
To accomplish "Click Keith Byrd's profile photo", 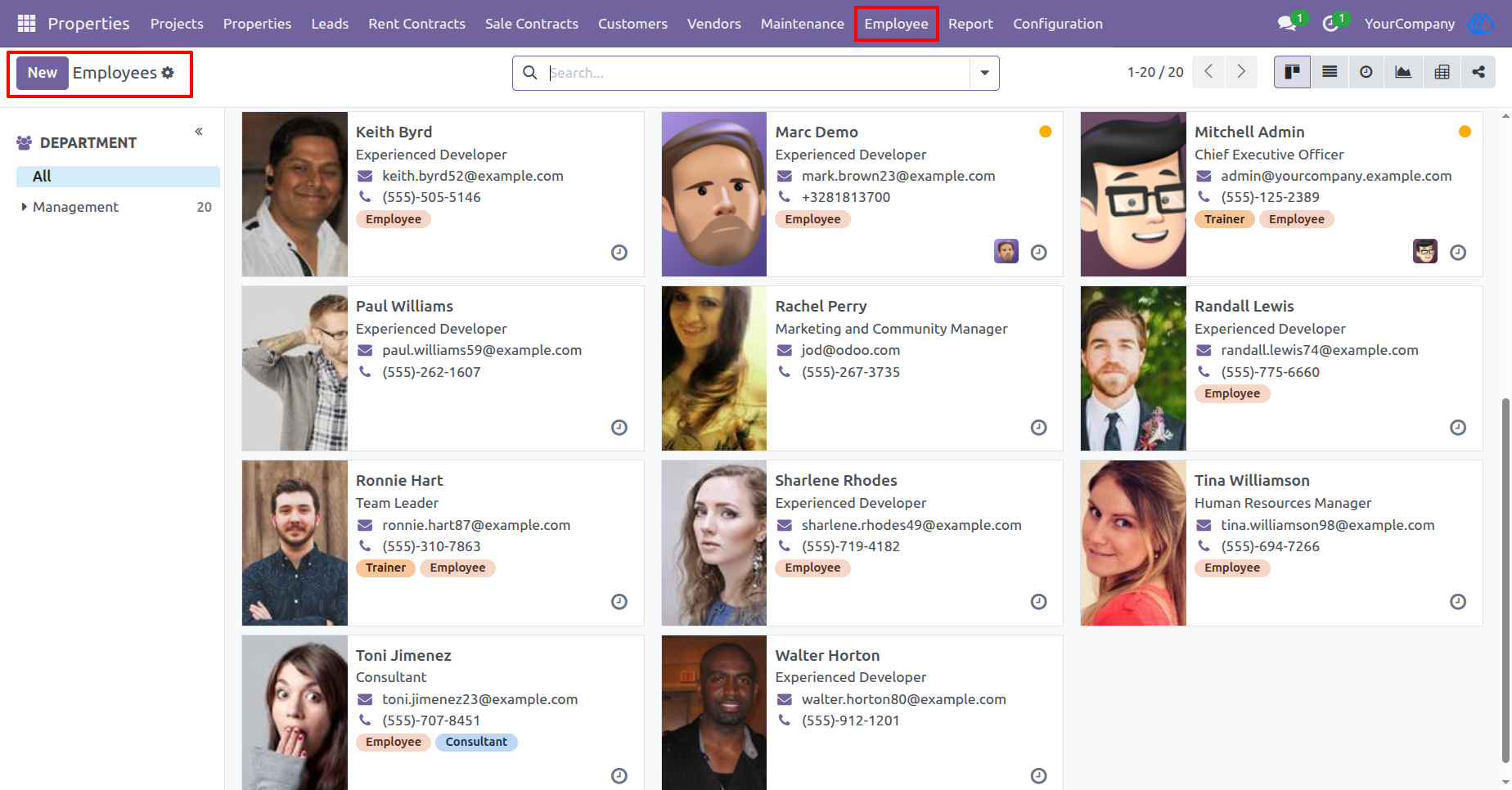I will click(295, 194).
